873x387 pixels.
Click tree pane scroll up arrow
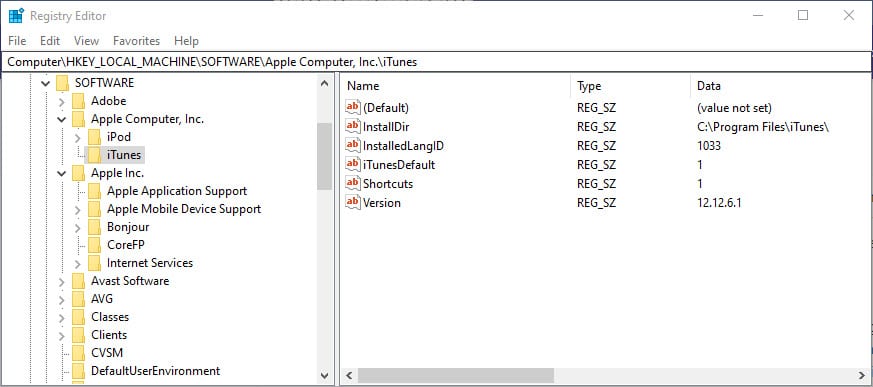pyautogui.click(x=325, y=84)
